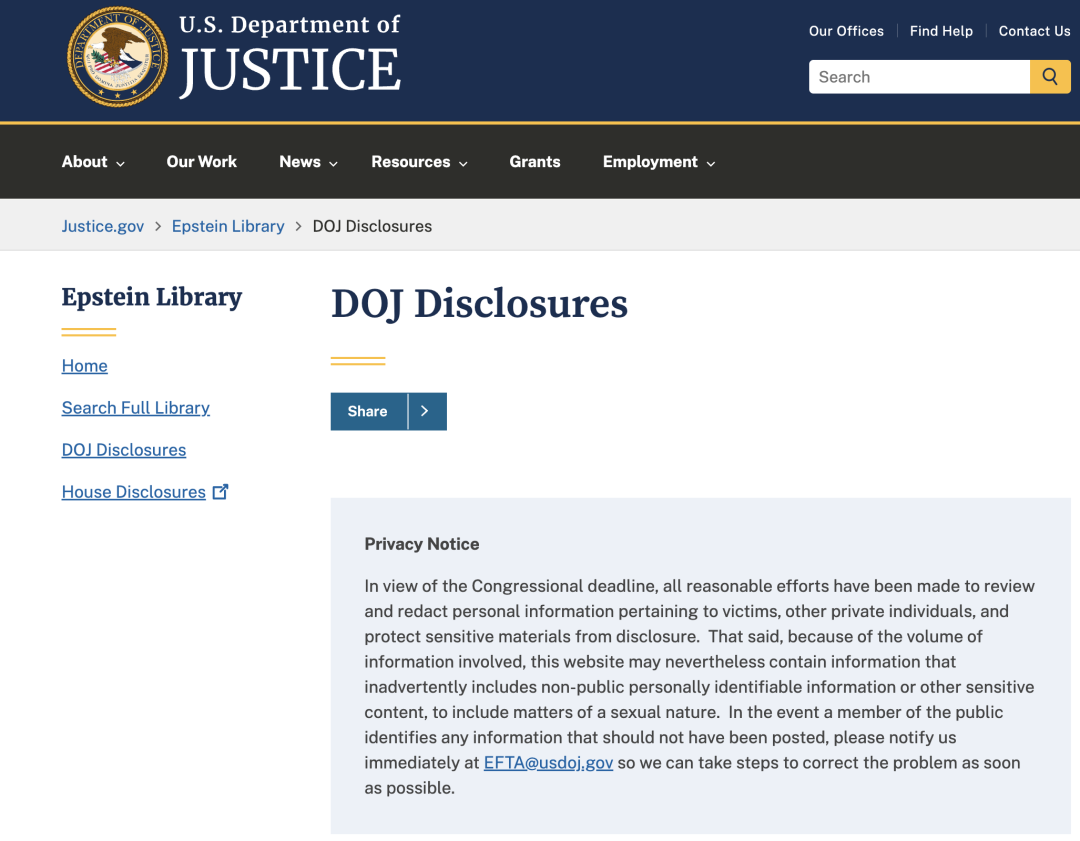Open the Home sidebar link
Screen dimensions: 1080x841
[x=85, y=366]
